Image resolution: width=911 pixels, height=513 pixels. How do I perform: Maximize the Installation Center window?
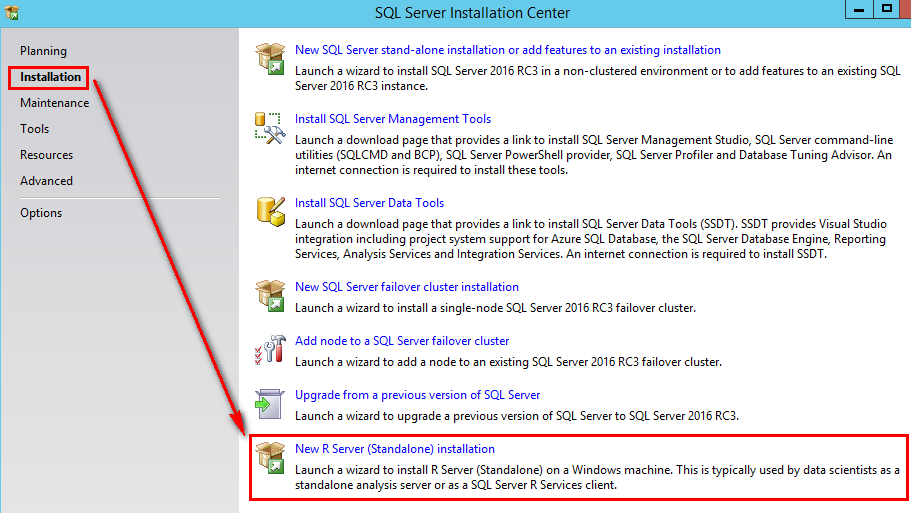tap(886, 9)
